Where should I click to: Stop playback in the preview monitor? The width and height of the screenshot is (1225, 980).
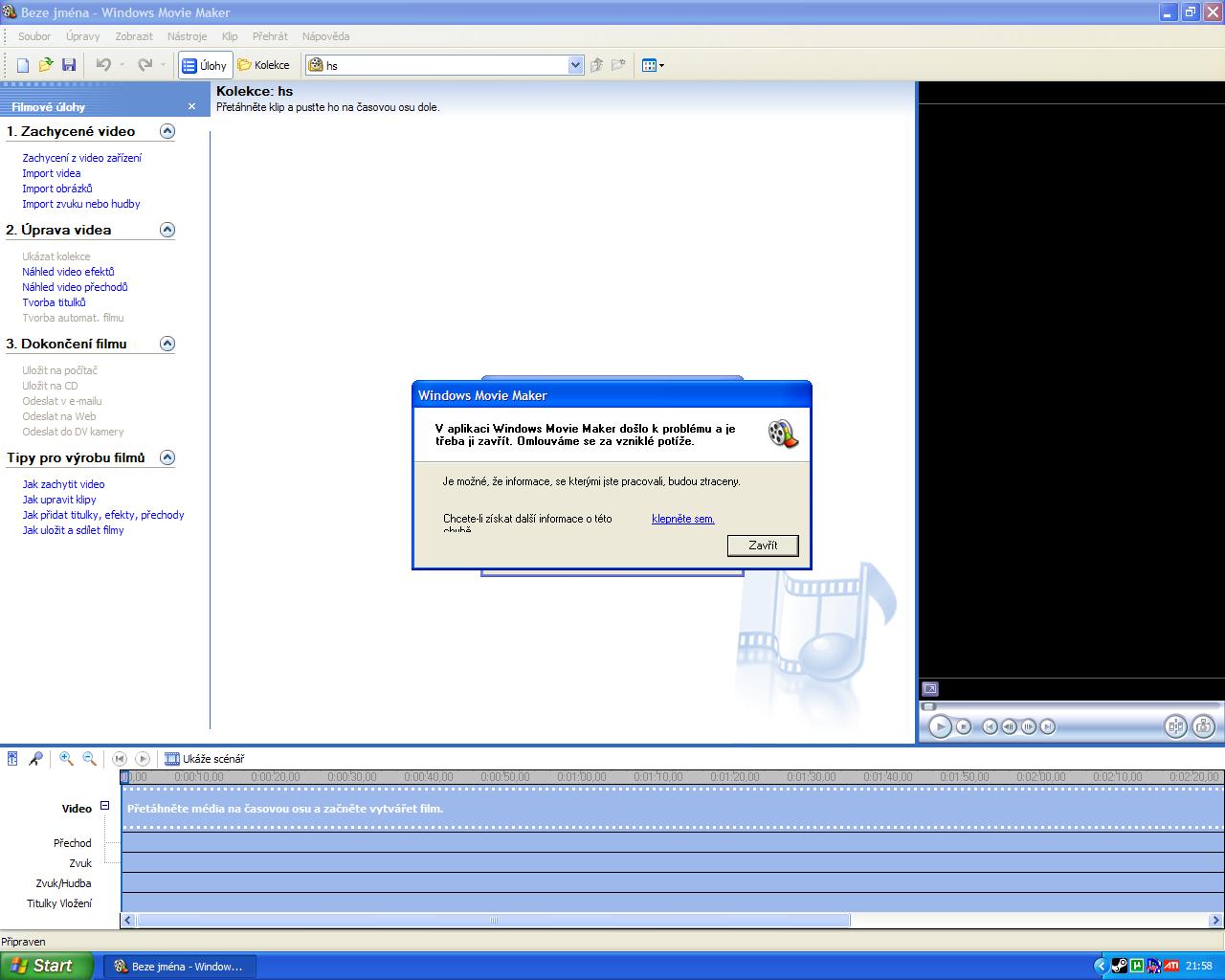pos(964,727)
